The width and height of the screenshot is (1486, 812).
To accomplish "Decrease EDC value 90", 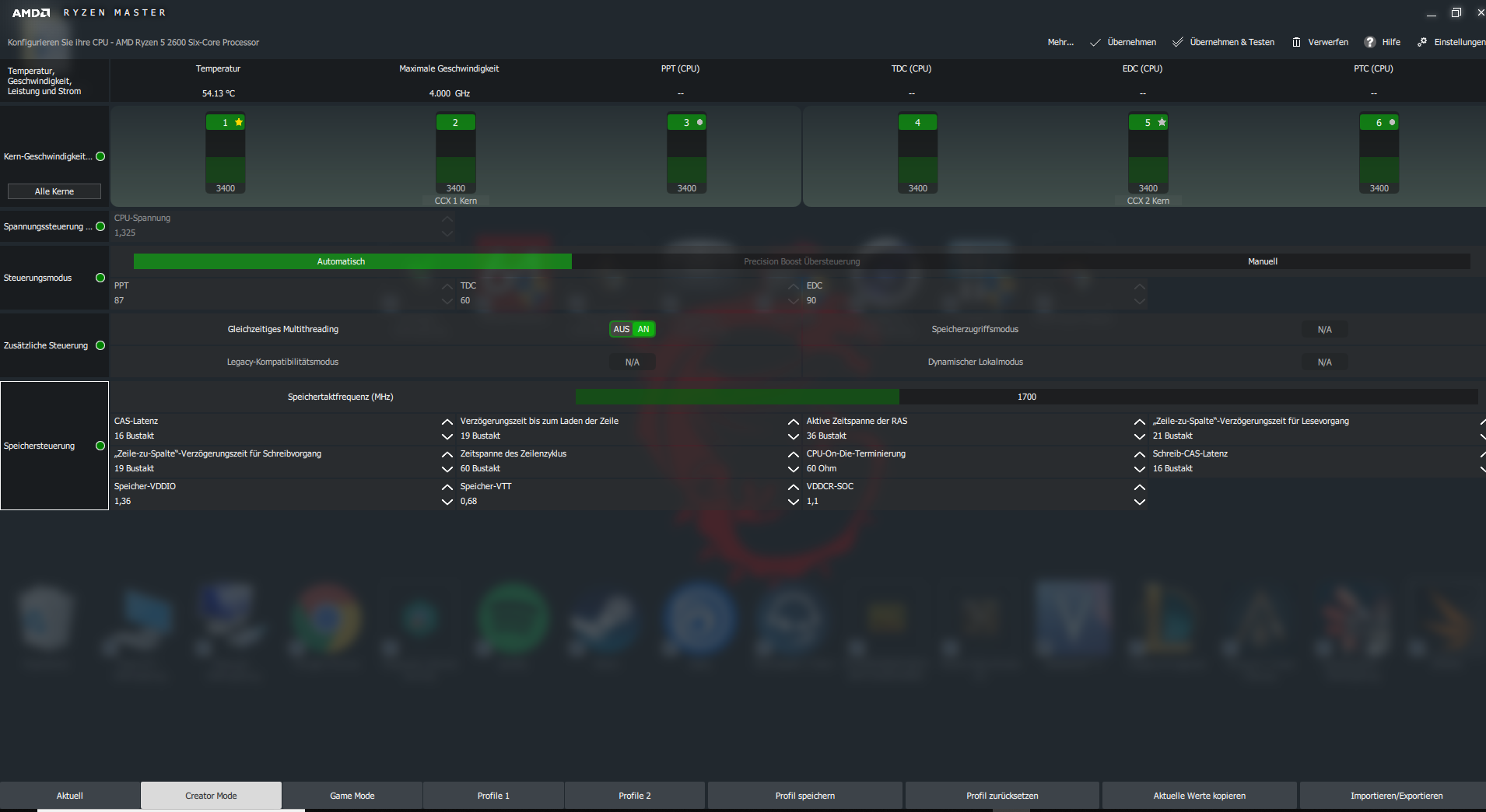I will (1140, 301).
